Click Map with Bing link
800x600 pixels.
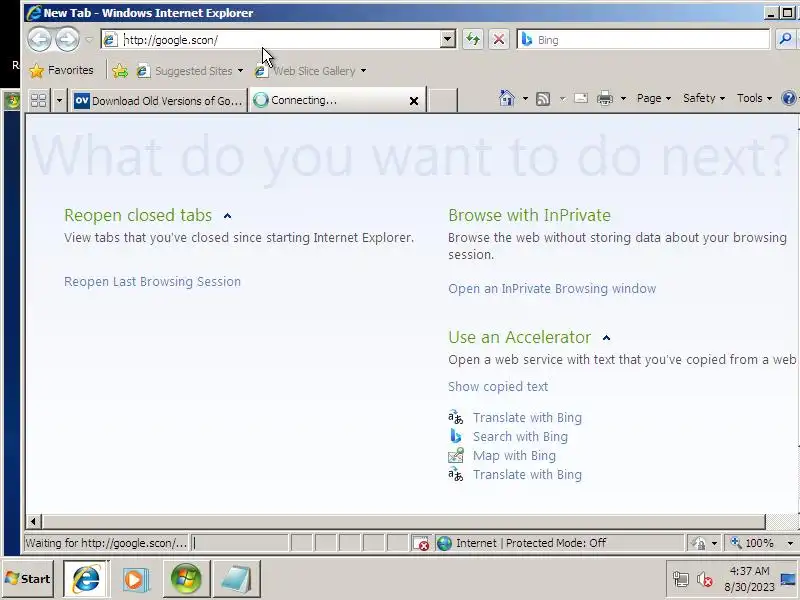pos(514,456)
